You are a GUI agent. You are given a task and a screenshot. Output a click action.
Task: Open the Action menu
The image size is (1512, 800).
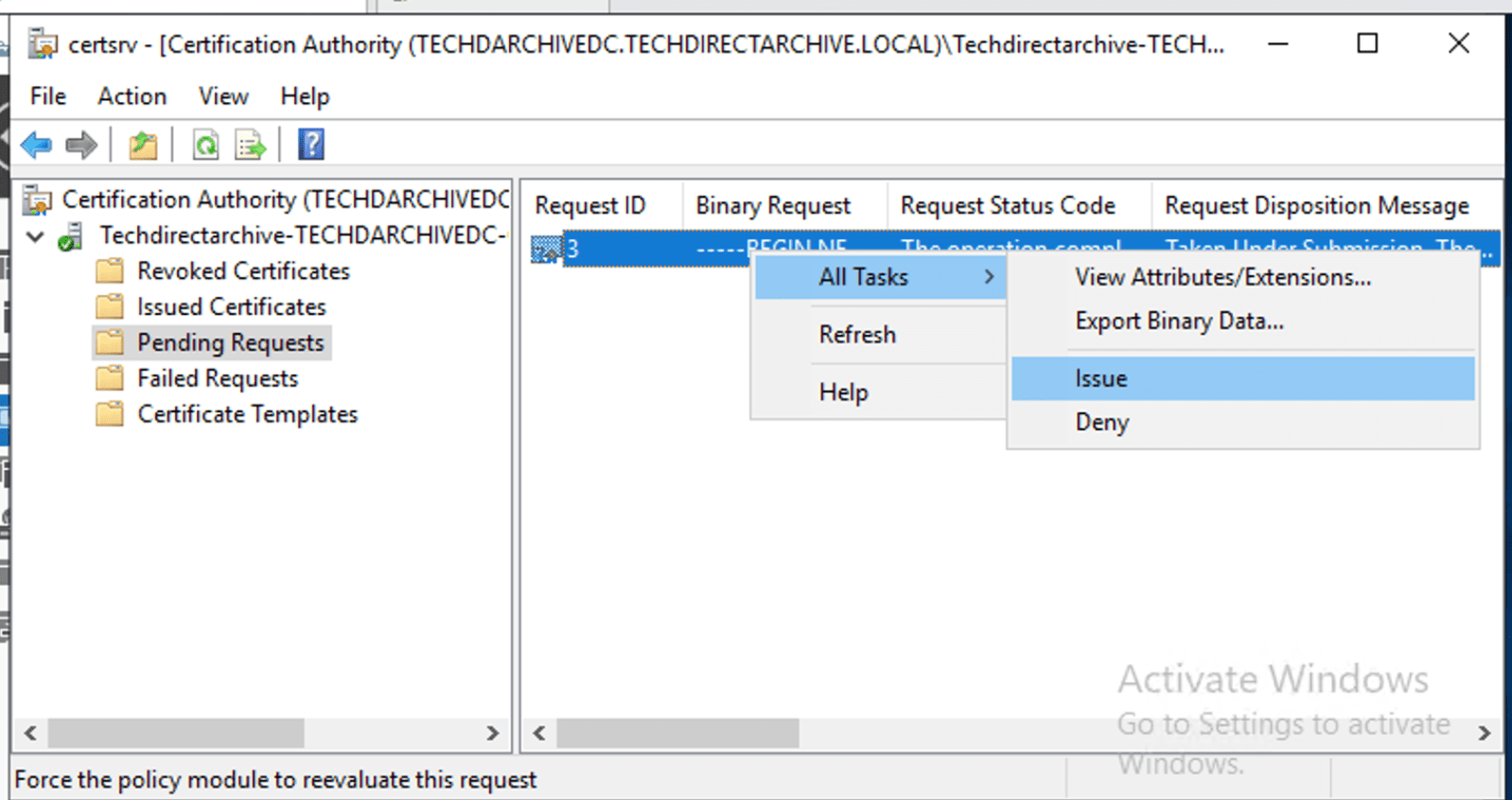tap(132, 96)
